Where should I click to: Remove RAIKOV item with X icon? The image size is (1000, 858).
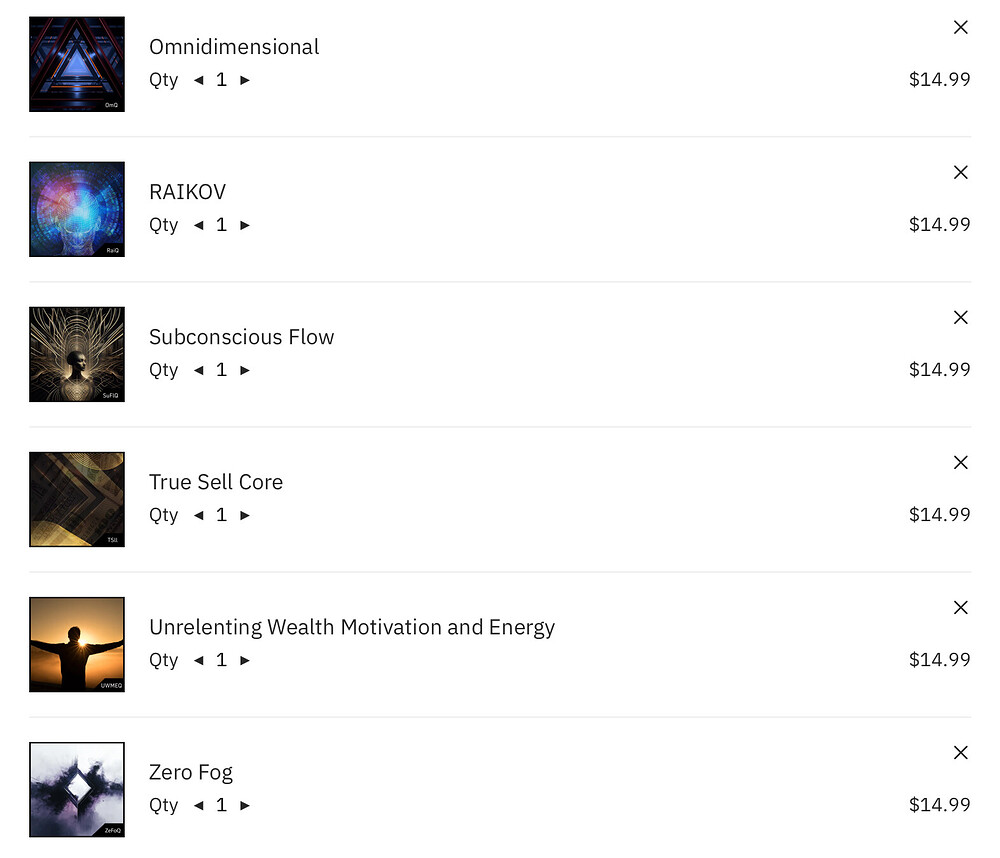pyautogui.click(x=960, y=172)
